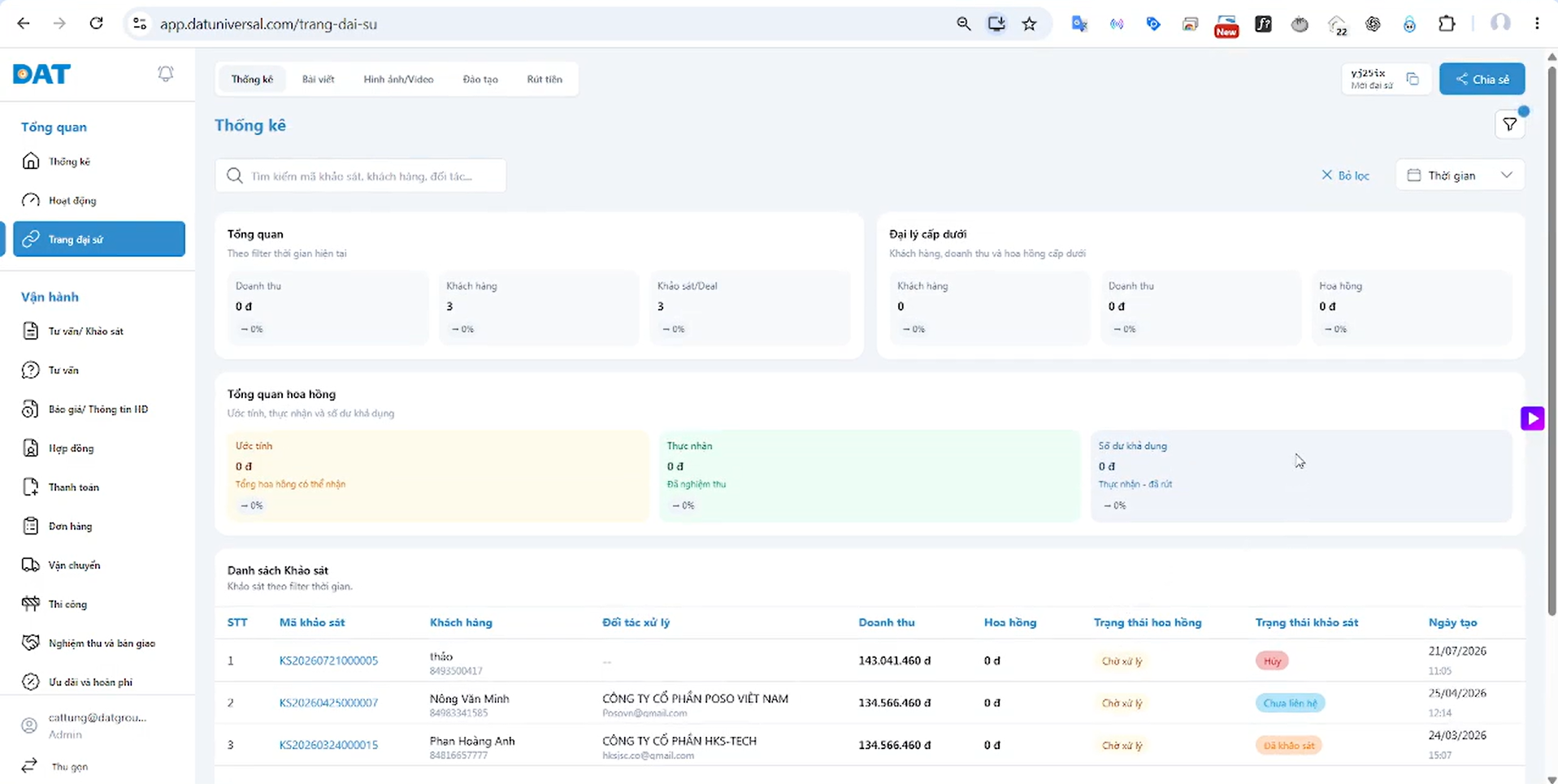Viewport: 1558px width, 784px height.
Task: Open Ưu đãi và hoàn phí
Action: [x=99, y=682]
